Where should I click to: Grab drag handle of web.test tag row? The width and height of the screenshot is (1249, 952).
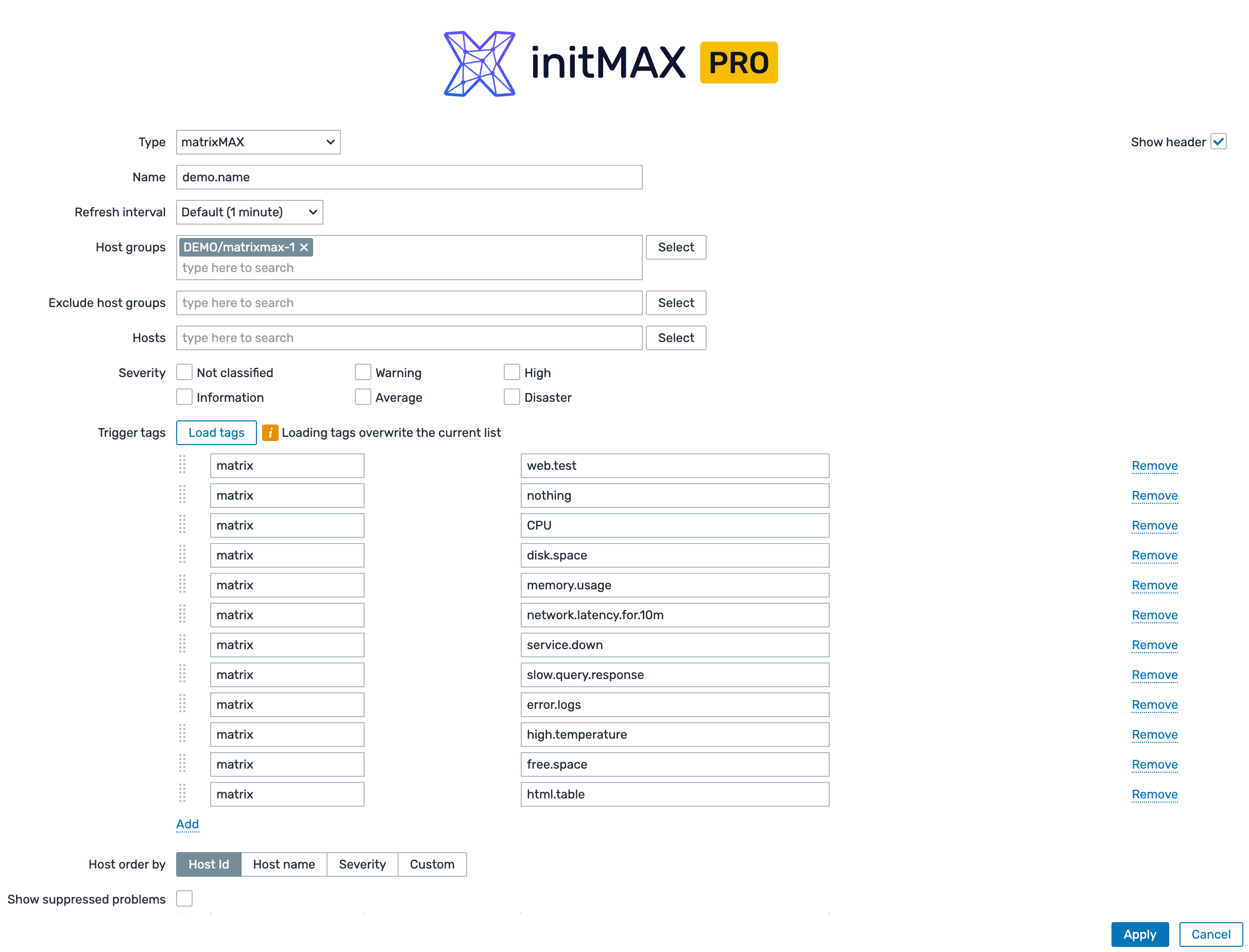(182, 465)
